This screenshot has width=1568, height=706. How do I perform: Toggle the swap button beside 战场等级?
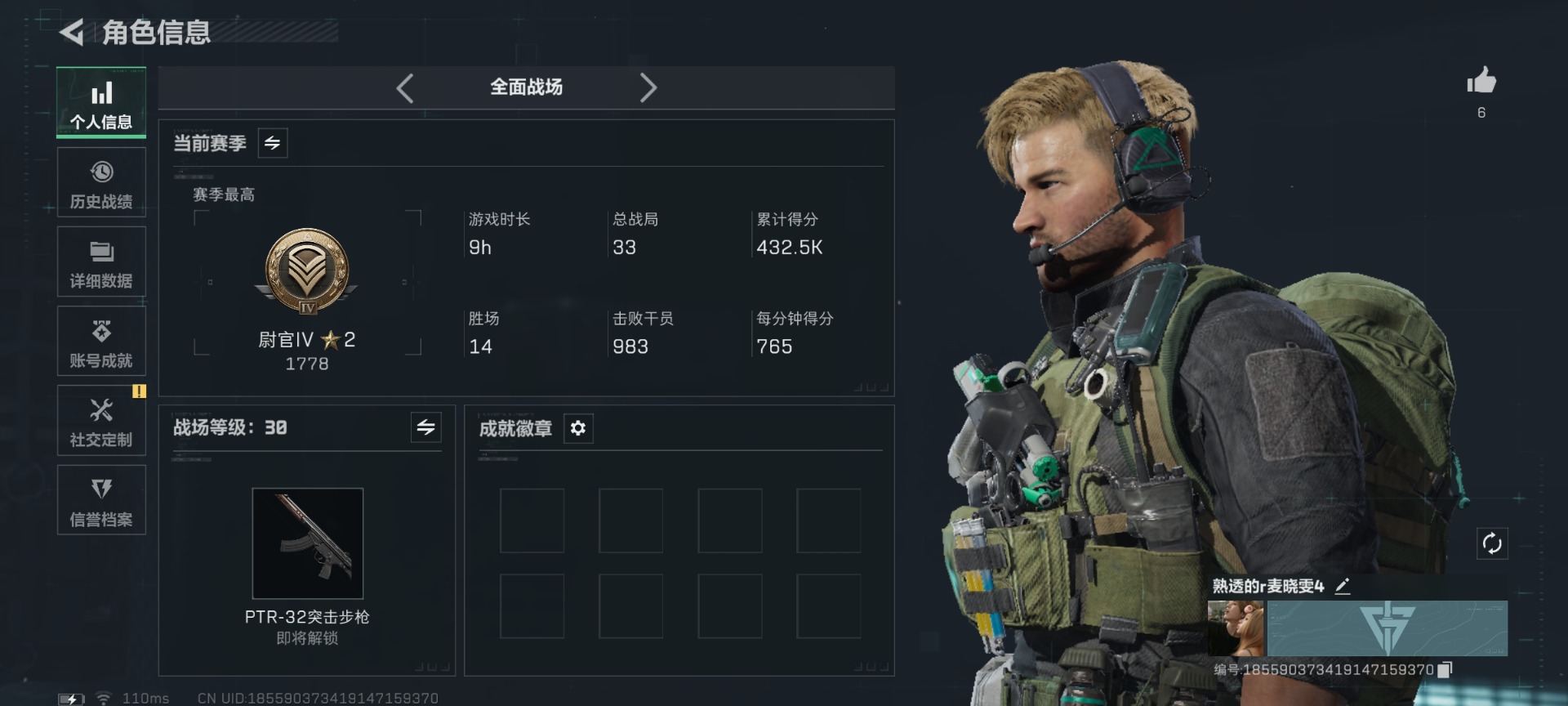click(x=426, y=427)
